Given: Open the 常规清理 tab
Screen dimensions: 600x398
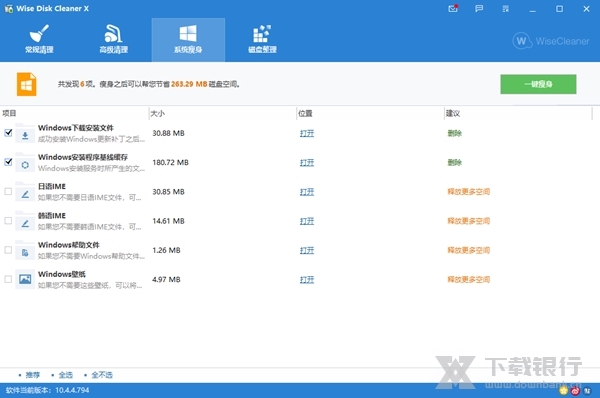Looking at the screenshot, I should [x=39, y=39].
